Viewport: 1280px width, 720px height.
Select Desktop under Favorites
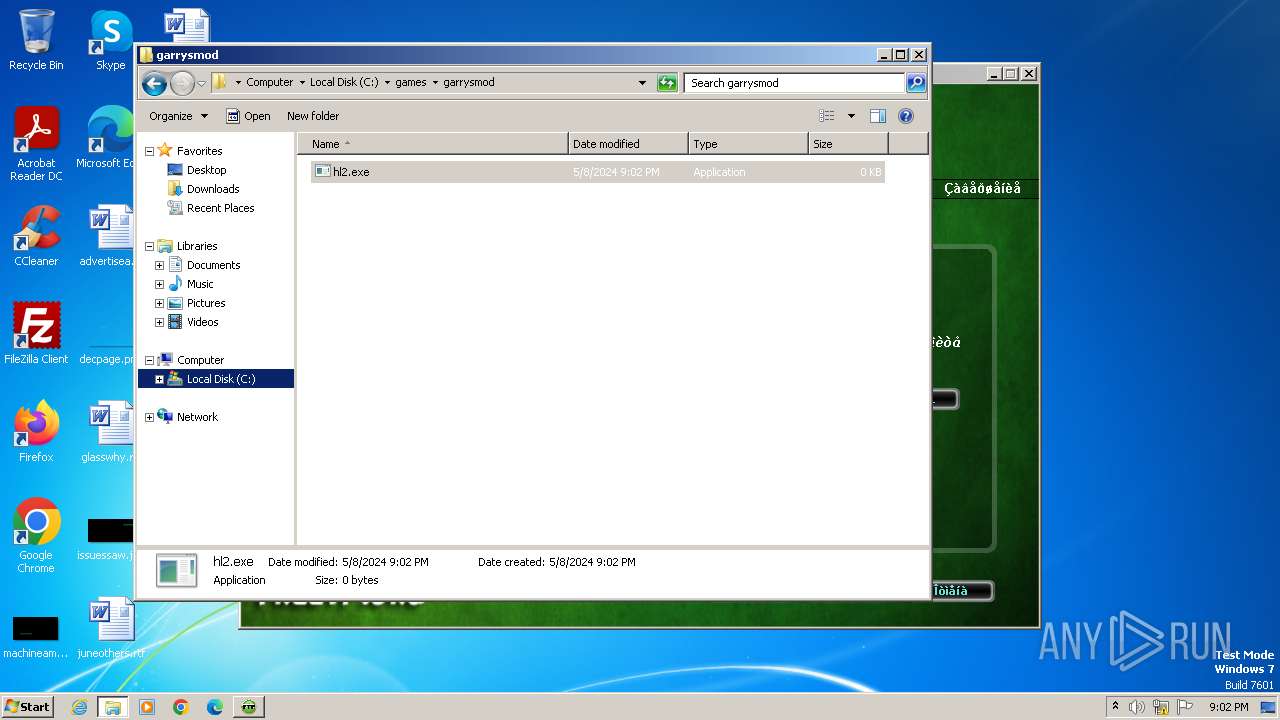pos(206,170)
